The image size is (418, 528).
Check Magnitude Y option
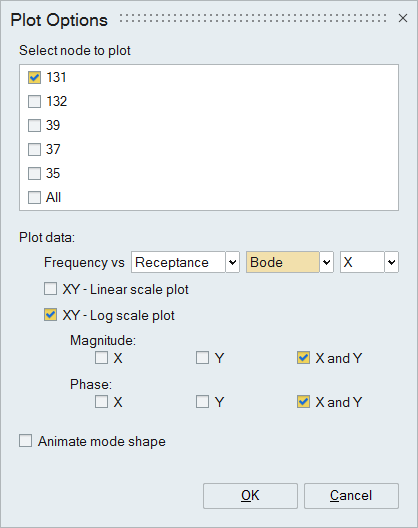click(202, 358)
